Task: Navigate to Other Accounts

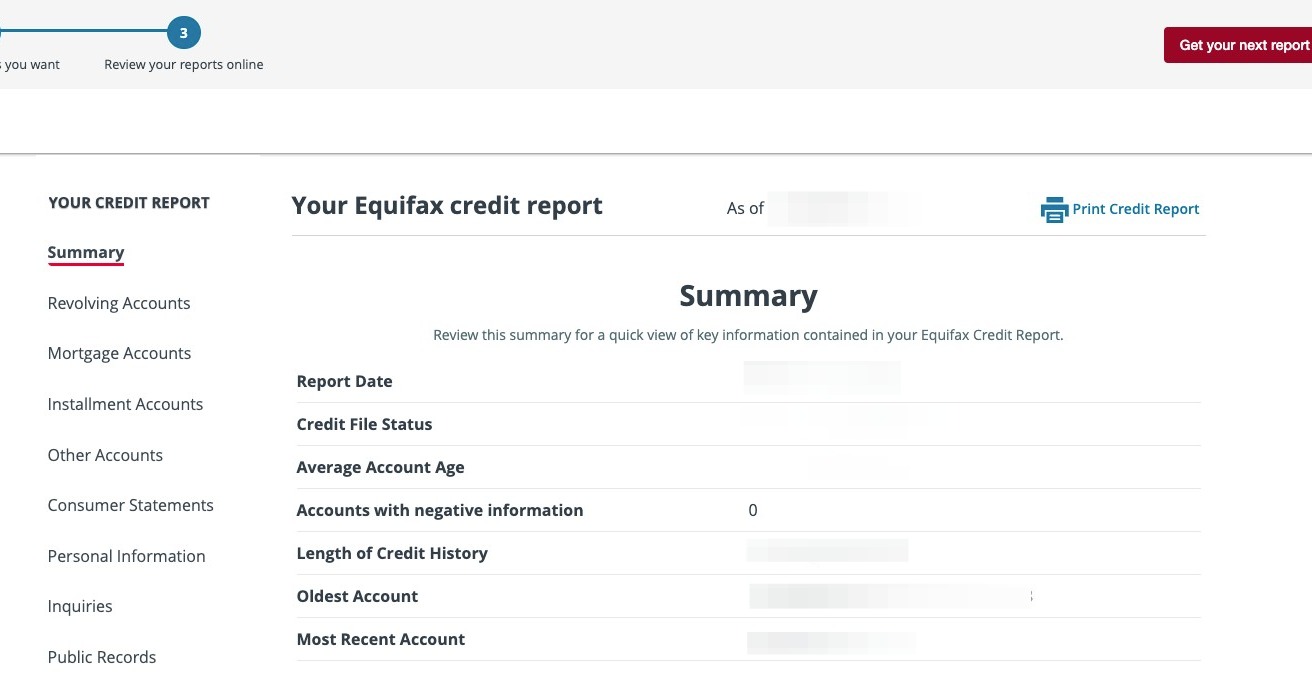Action: pos(105,456)
